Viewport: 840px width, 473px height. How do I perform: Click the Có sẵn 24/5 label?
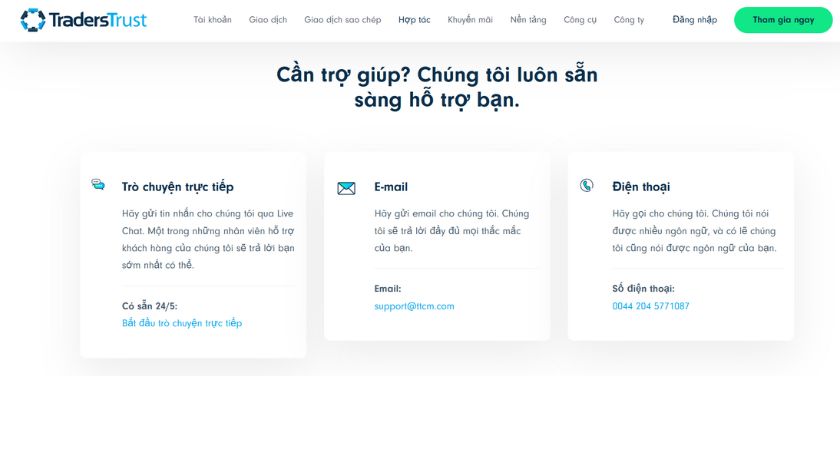click(x=149, y=306)
